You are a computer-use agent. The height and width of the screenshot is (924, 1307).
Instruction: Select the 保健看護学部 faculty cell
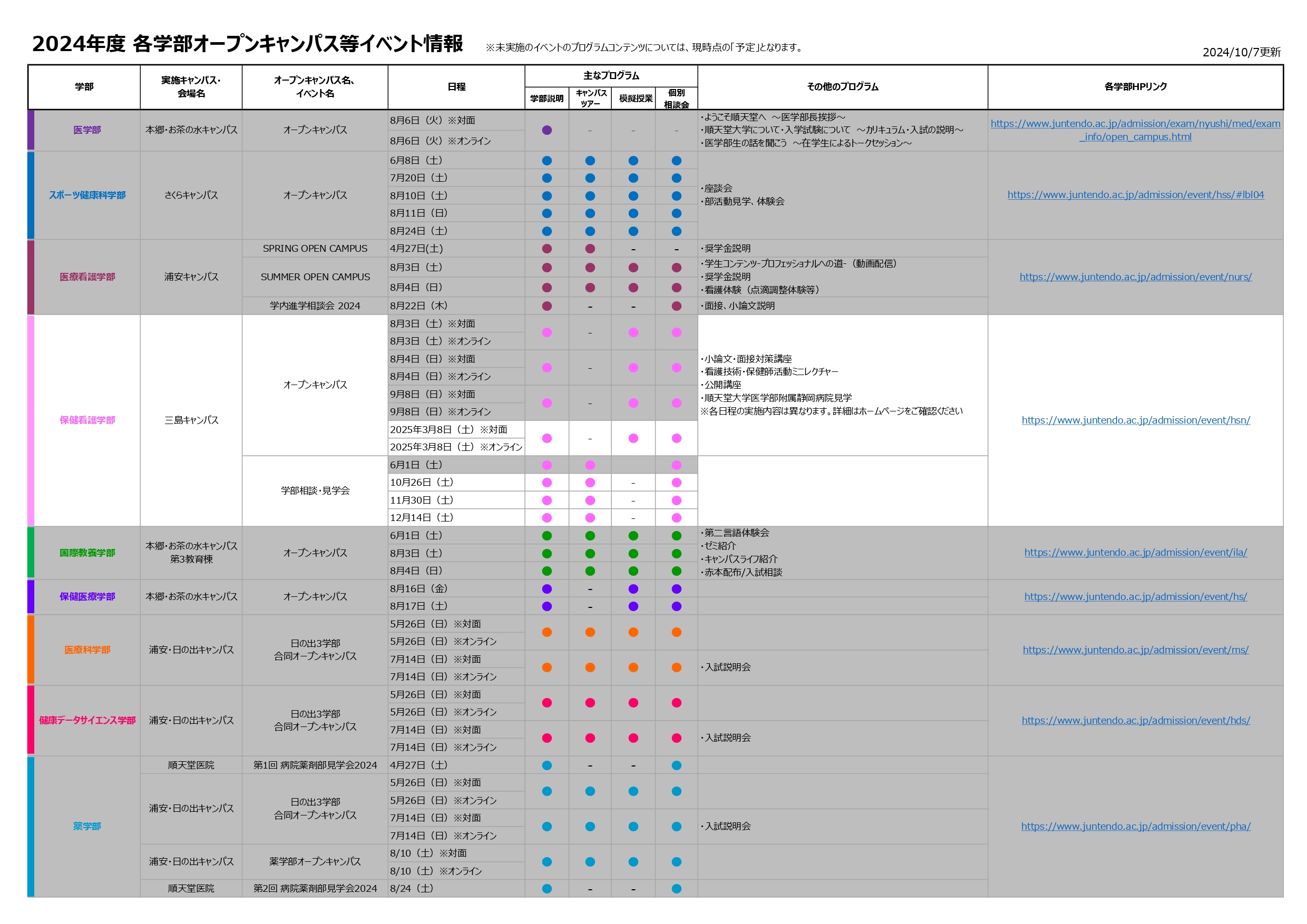(x=87, y=420)
